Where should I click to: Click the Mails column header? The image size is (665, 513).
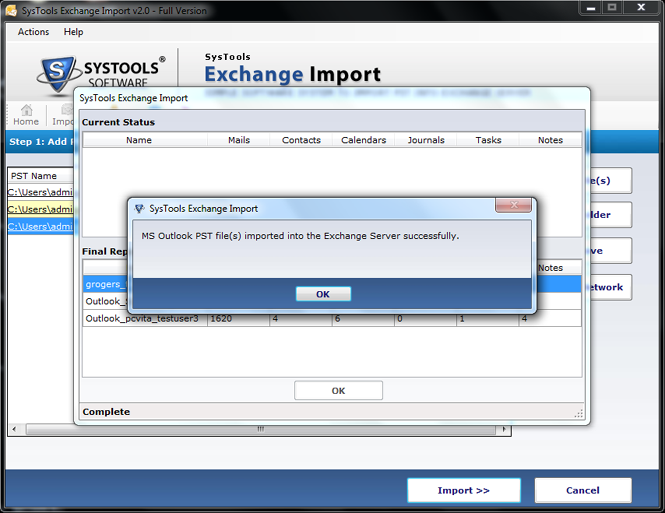pyautogui.click(x=239, y=140)
